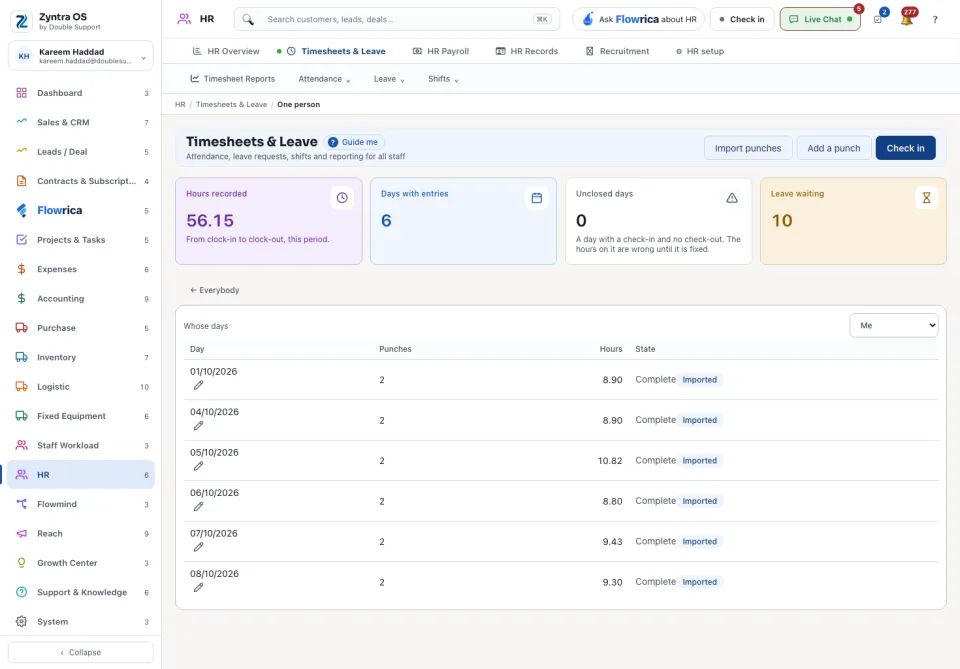
Task: Click the Add a punch button
Action: point(834,148)
